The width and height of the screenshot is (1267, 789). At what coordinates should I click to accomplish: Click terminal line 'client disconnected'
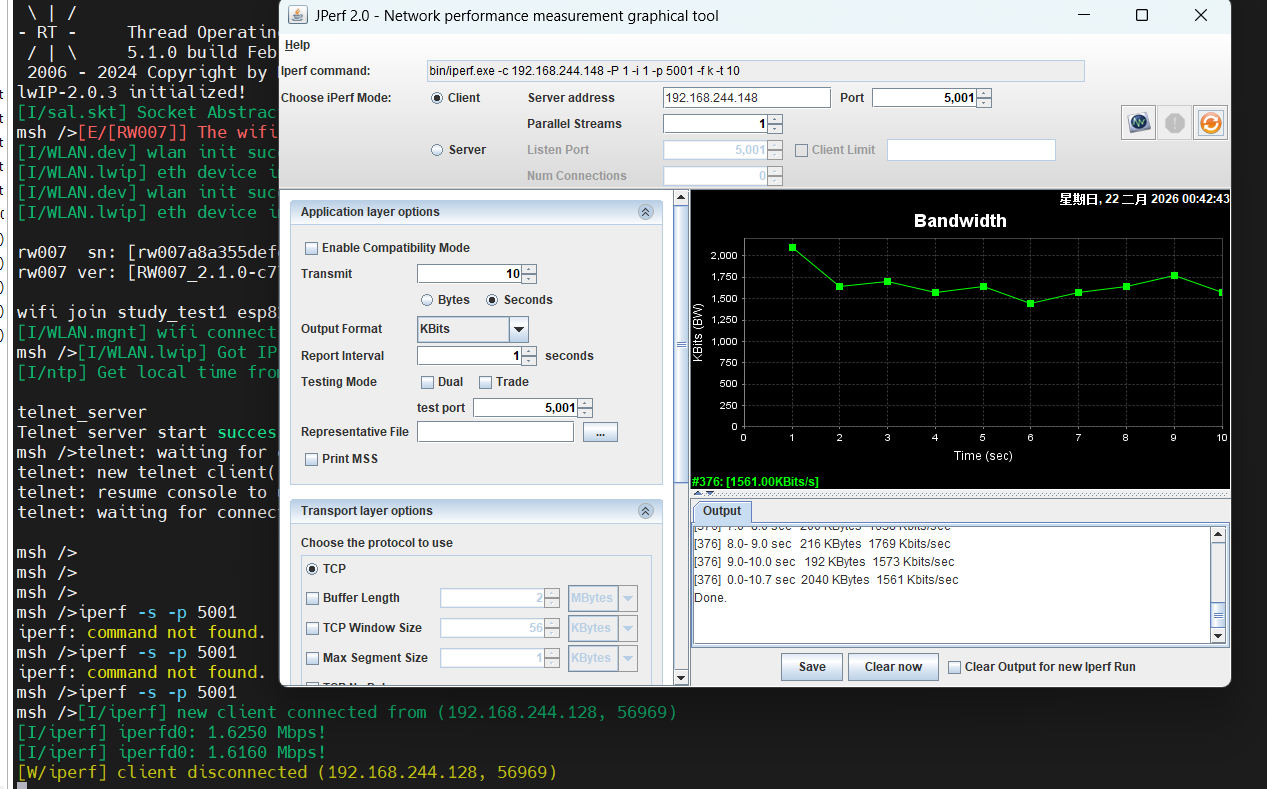point(288,772)
